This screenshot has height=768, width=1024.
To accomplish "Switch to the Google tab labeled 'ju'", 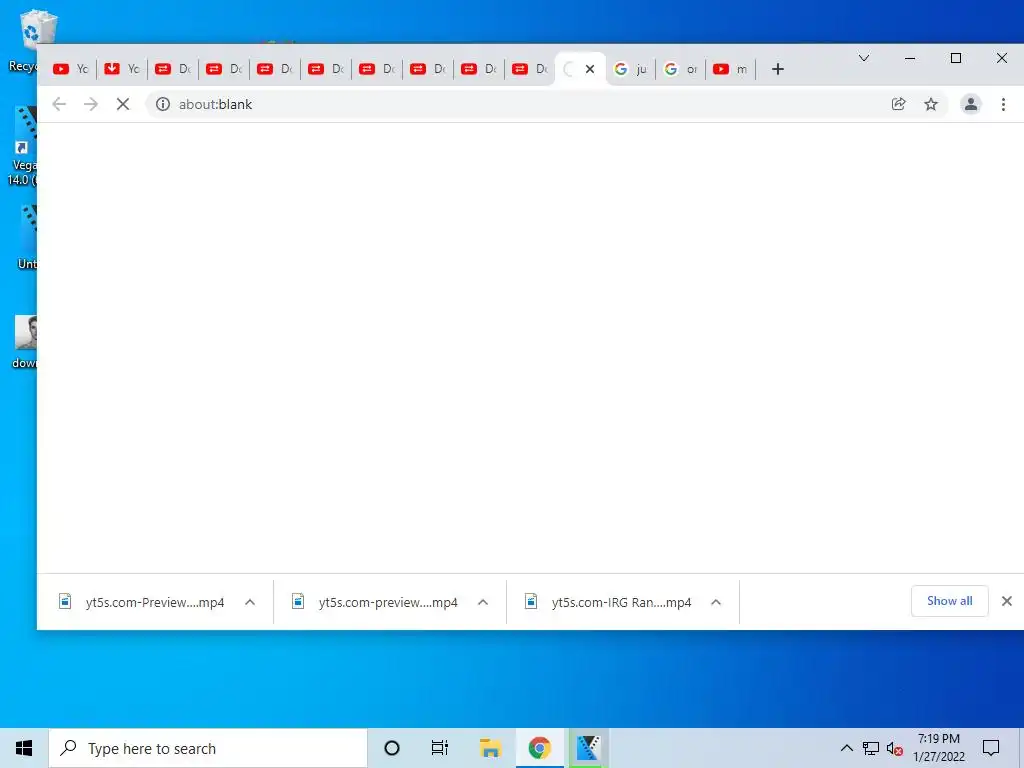I will pos(630,69).
